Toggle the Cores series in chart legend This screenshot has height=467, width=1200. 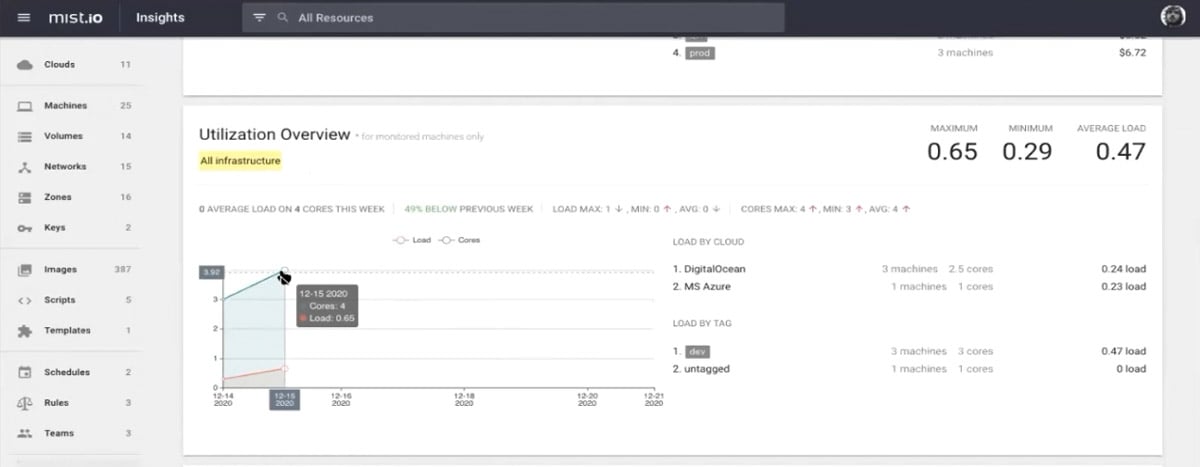pos(459,241)
